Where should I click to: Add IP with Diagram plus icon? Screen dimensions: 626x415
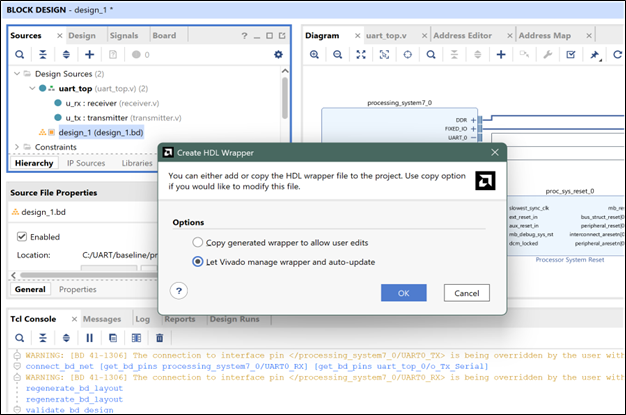click(x=501, y=55)
